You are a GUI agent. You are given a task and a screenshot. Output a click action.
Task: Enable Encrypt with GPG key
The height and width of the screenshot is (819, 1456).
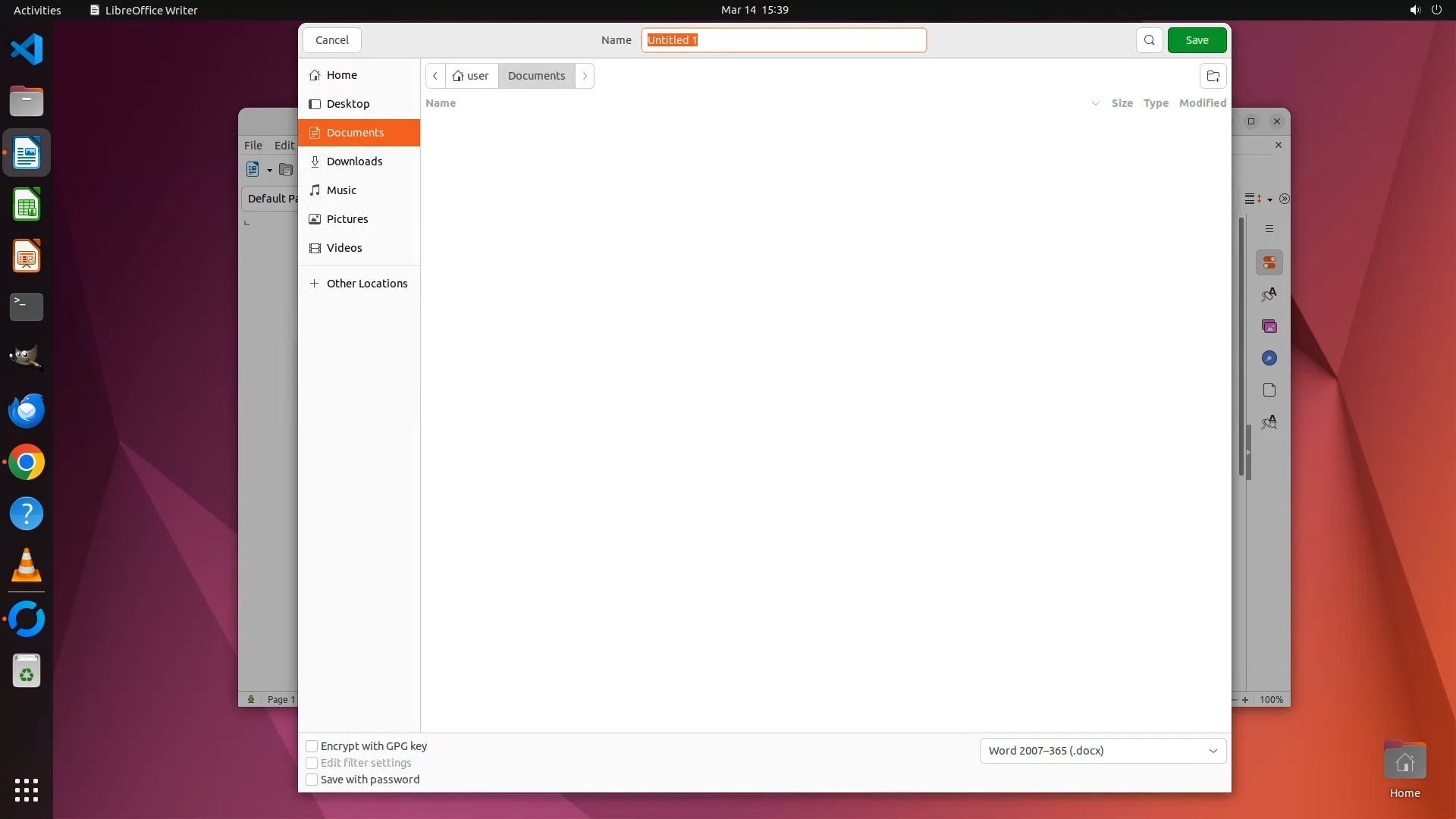coord(312,746)
